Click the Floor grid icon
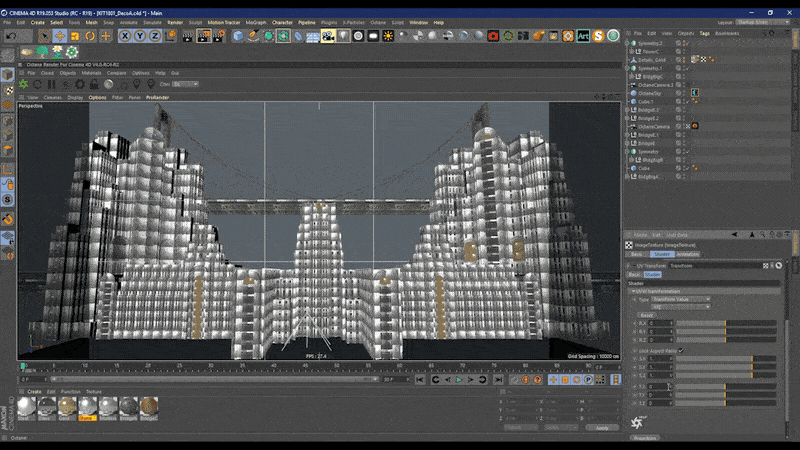 [x=313, y=36]
